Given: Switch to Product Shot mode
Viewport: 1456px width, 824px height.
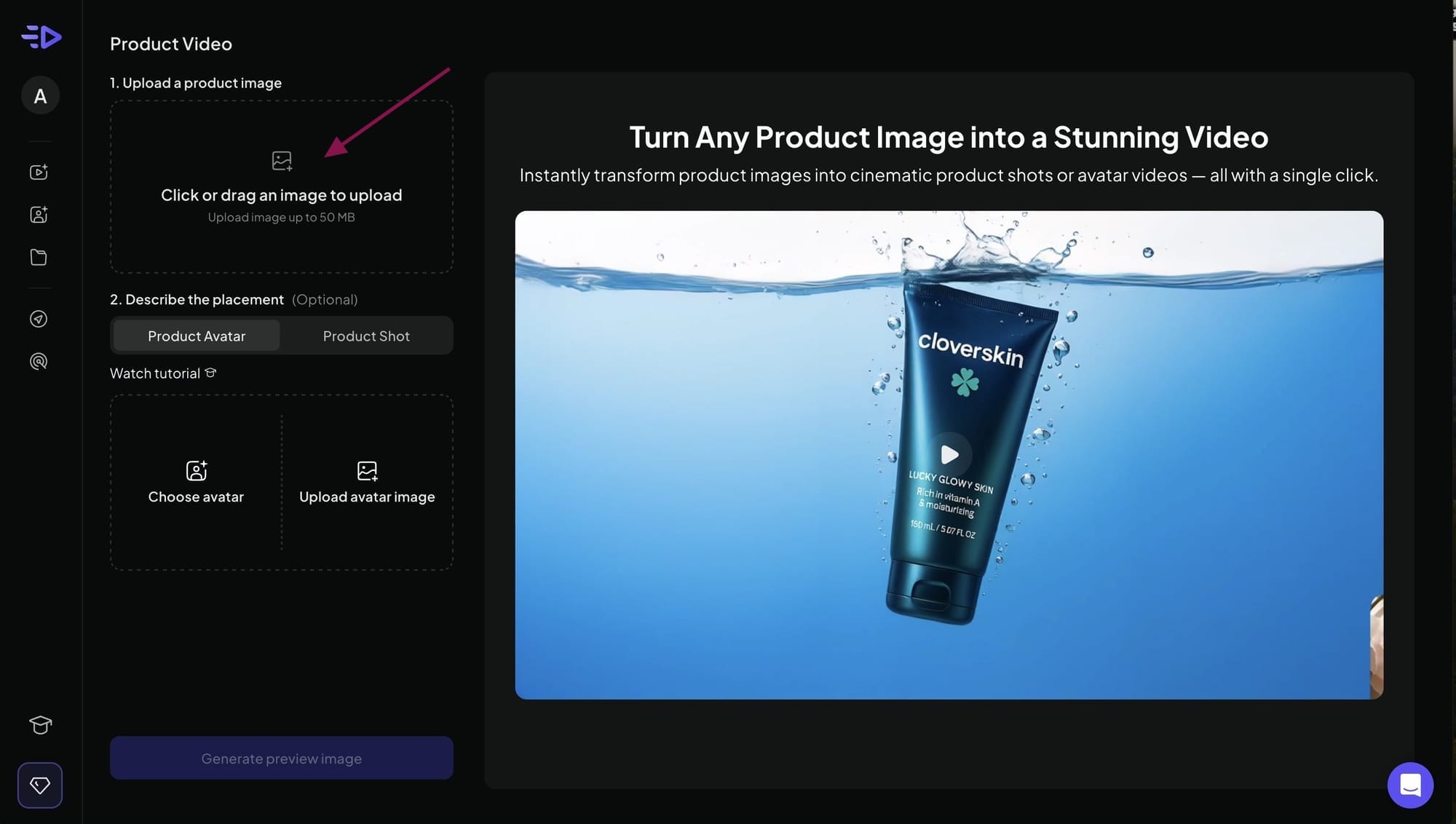Looking at the screenshot, I should pyautogui.click(x=366, y=336).
